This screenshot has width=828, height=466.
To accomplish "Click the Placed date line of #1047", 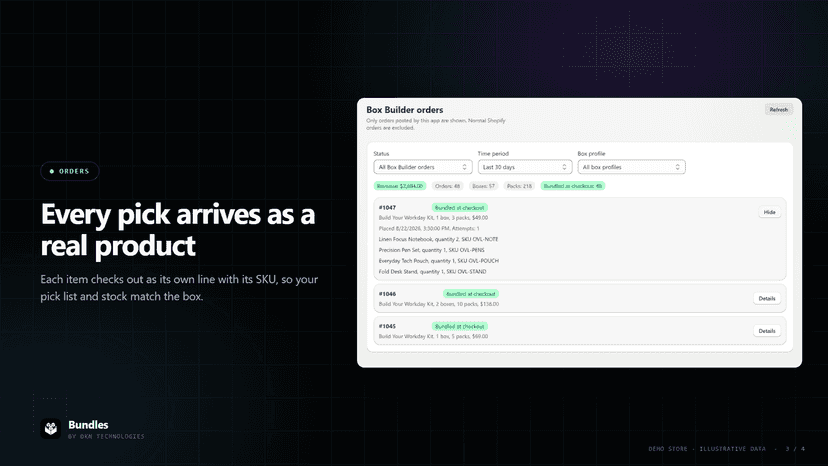I will click(429, 228).
